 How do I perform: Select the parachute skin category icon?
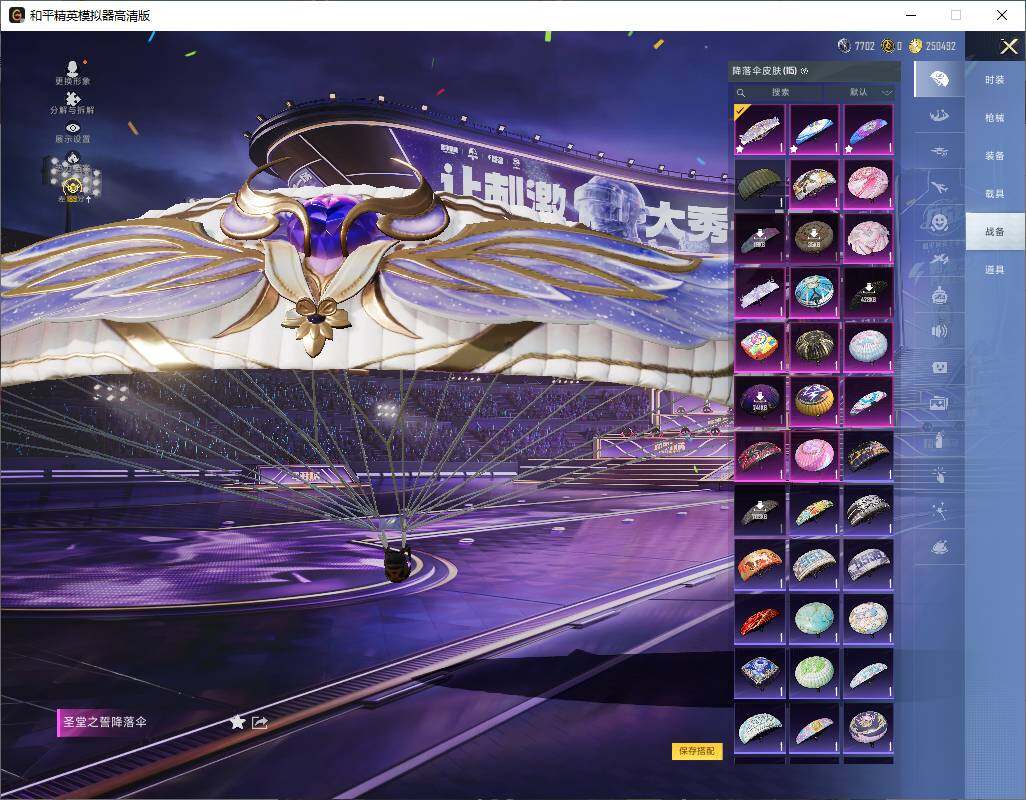[939, 79]
